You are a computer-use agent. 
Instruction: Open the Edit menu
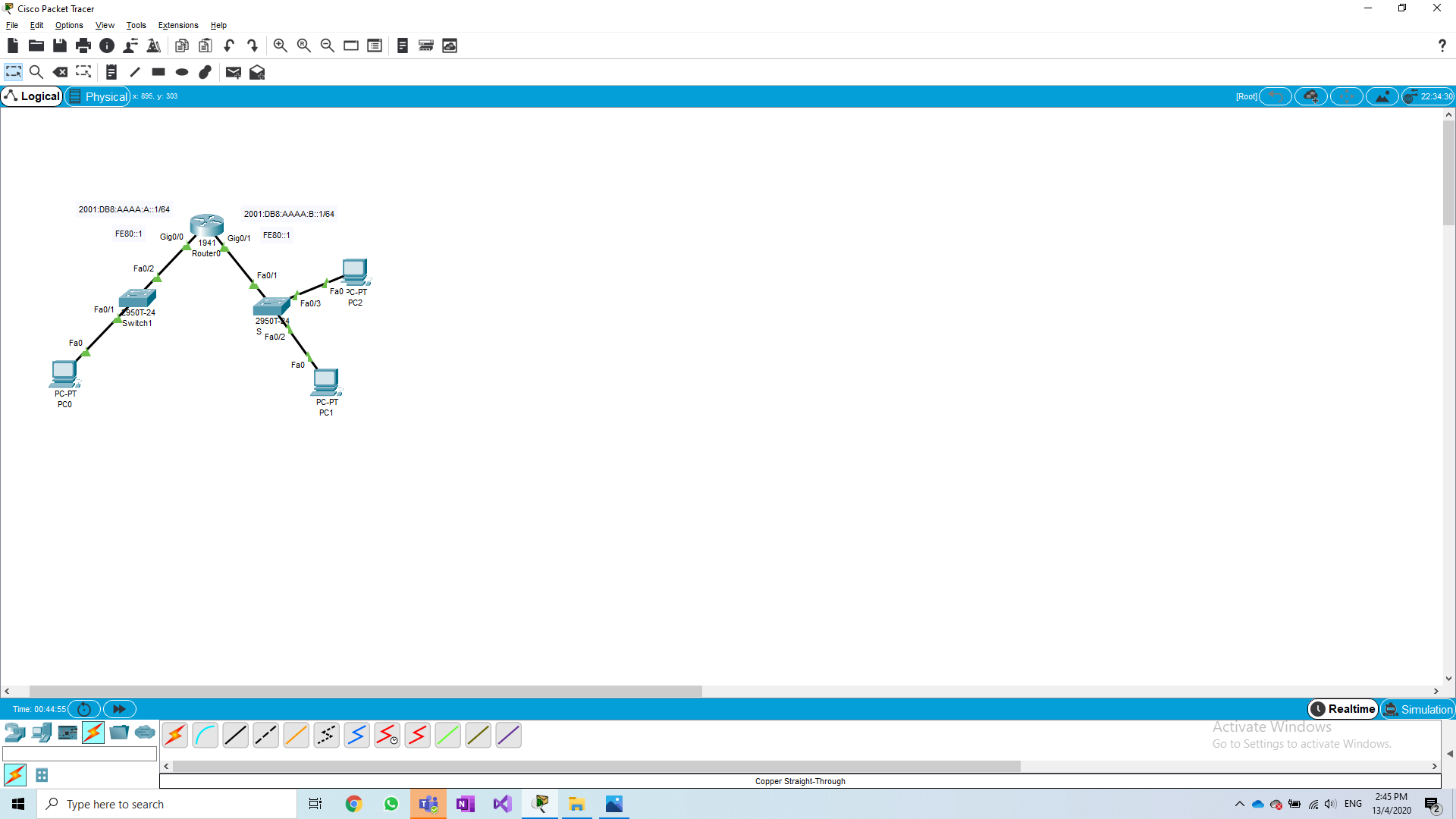[x=36, y=25]
